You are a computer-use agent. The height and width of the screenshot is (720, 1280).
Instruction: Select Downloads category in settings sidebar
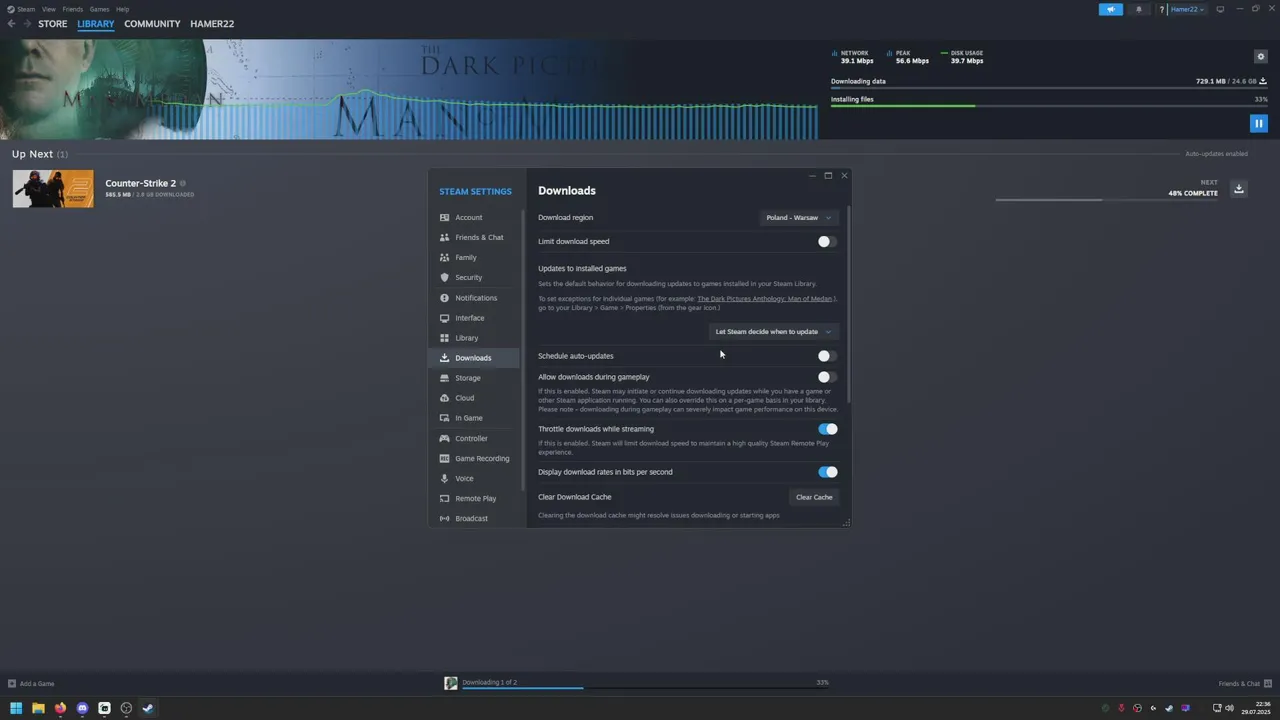pos(474,358)
